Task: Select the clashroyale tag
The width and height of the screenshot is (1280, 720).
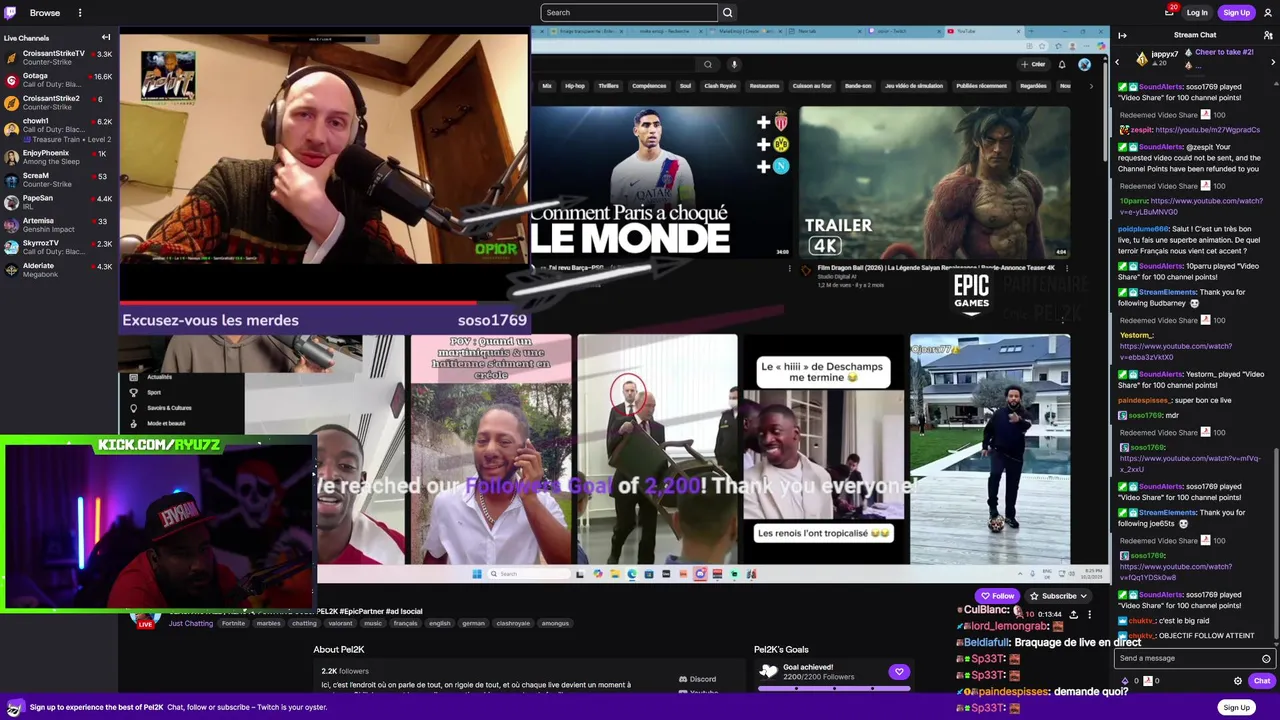Action: 513,623
